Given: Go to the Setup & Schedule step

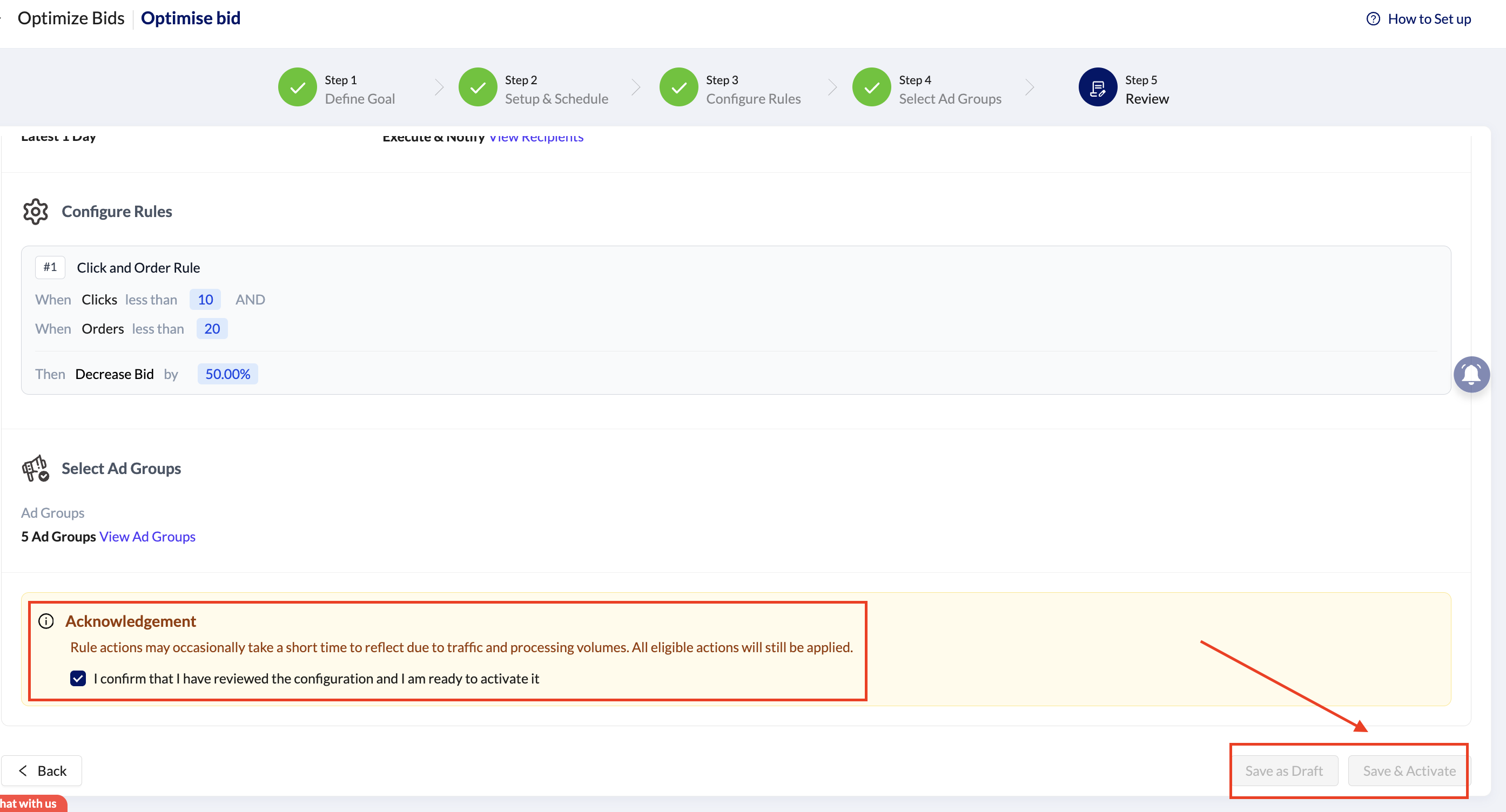Looking at the screenshot, I should (x=556, y=98).
